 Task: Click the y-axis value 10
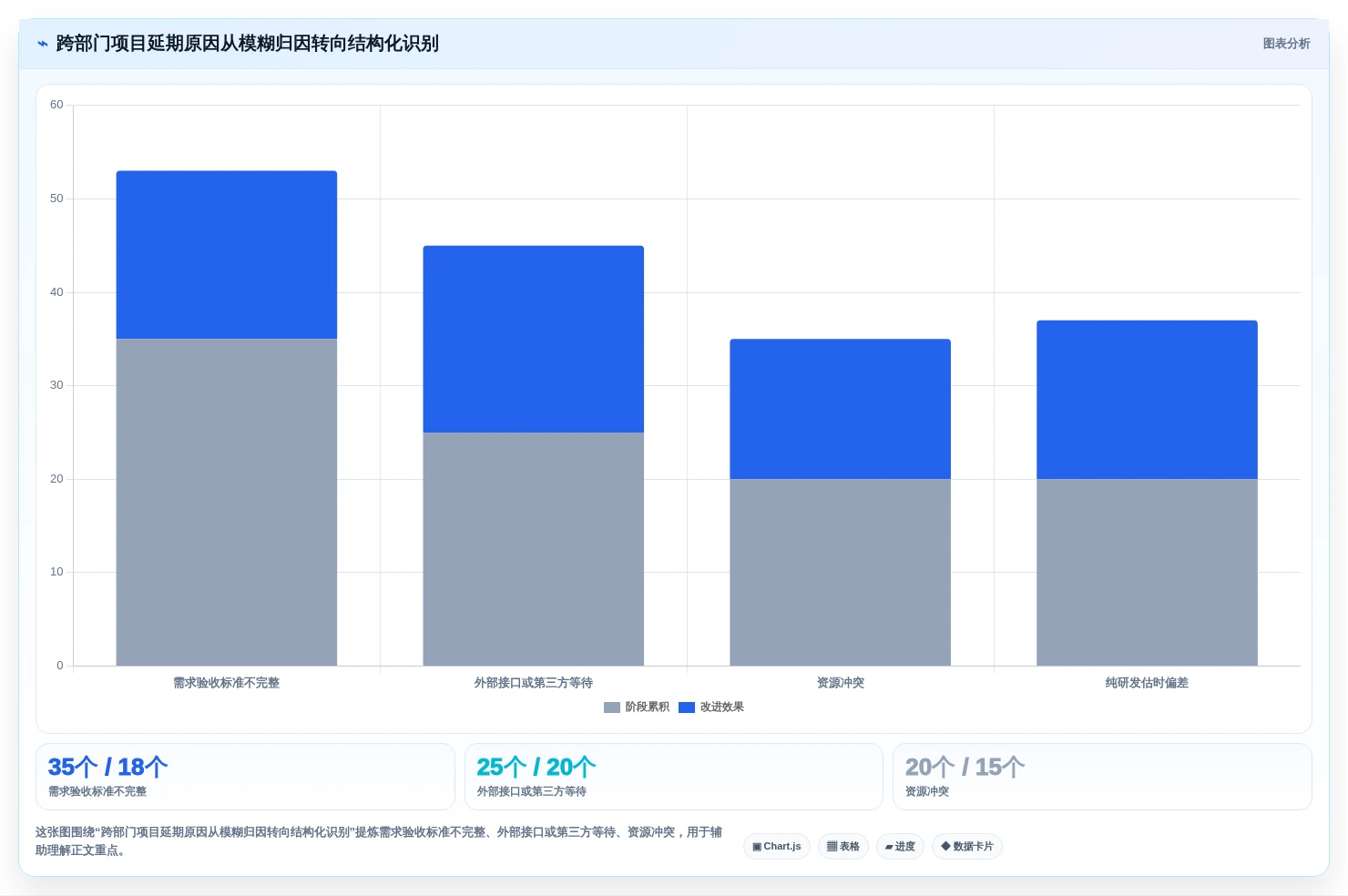click(56, 572)
